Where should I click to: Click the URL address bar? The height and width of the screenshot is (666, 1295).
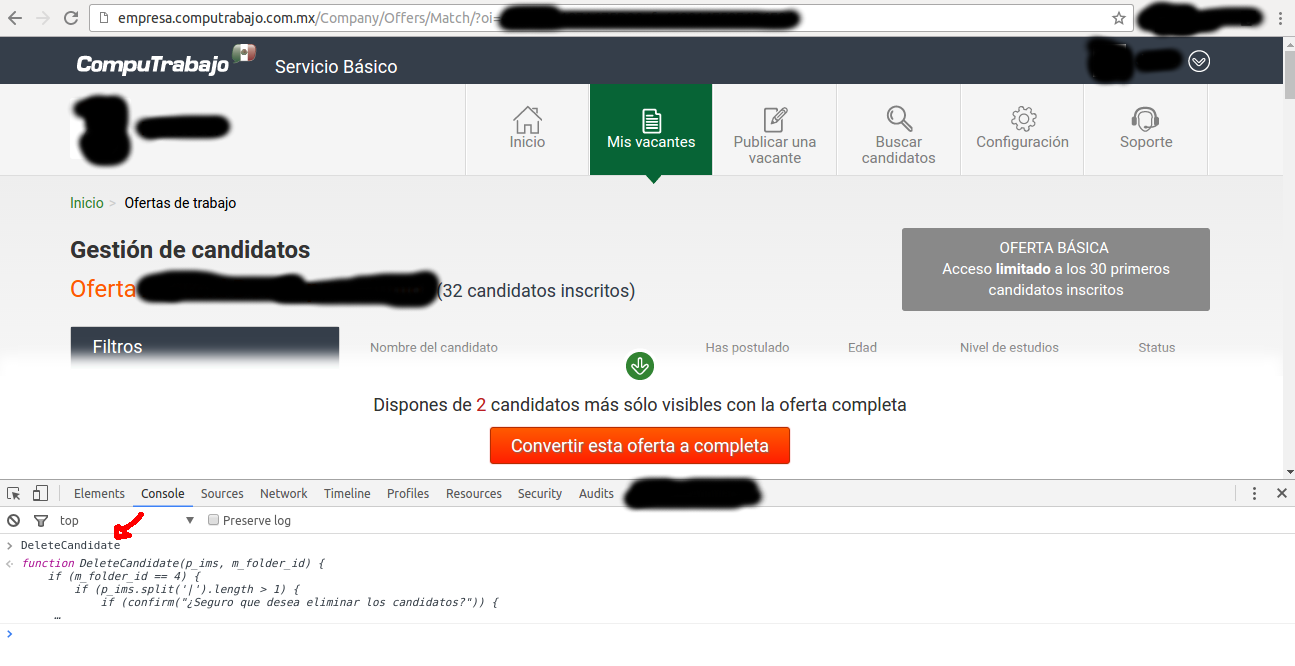click(x=611, y=18)
